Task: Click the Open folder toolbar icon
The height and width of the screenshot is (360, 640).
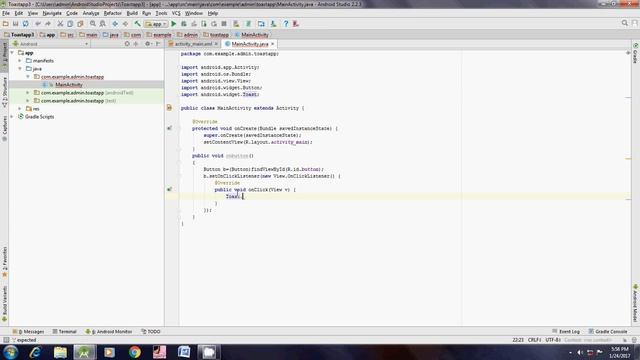Action: point(6,24)
